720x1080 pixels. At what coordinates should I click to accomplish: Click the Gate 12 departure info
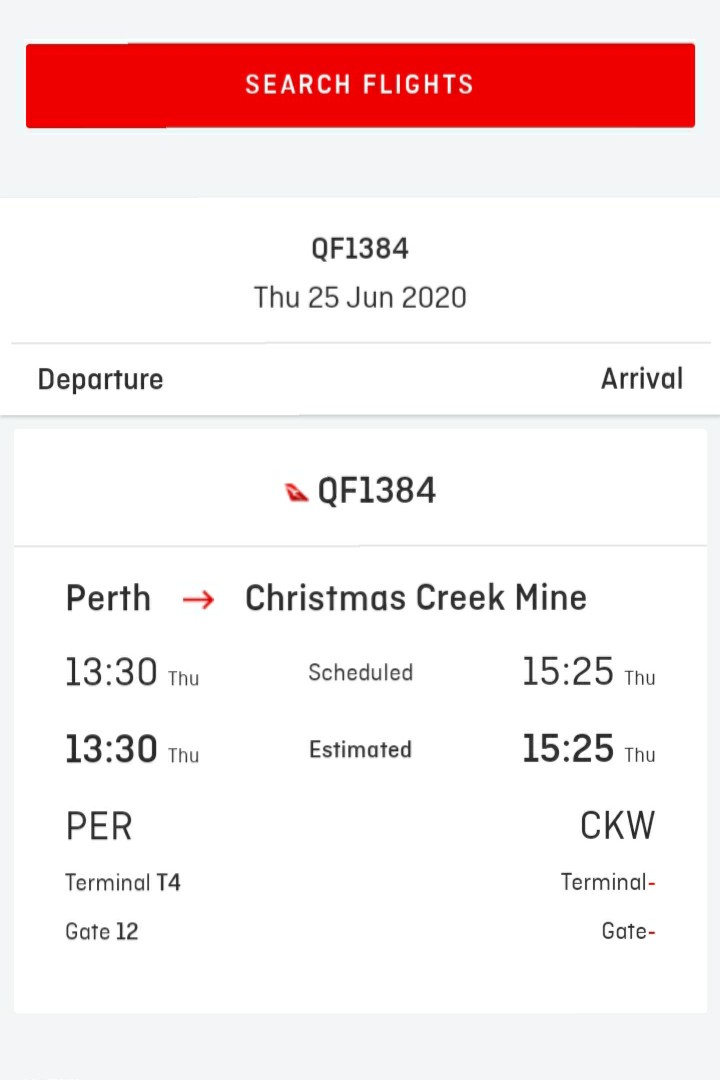[x=102, y=931]
